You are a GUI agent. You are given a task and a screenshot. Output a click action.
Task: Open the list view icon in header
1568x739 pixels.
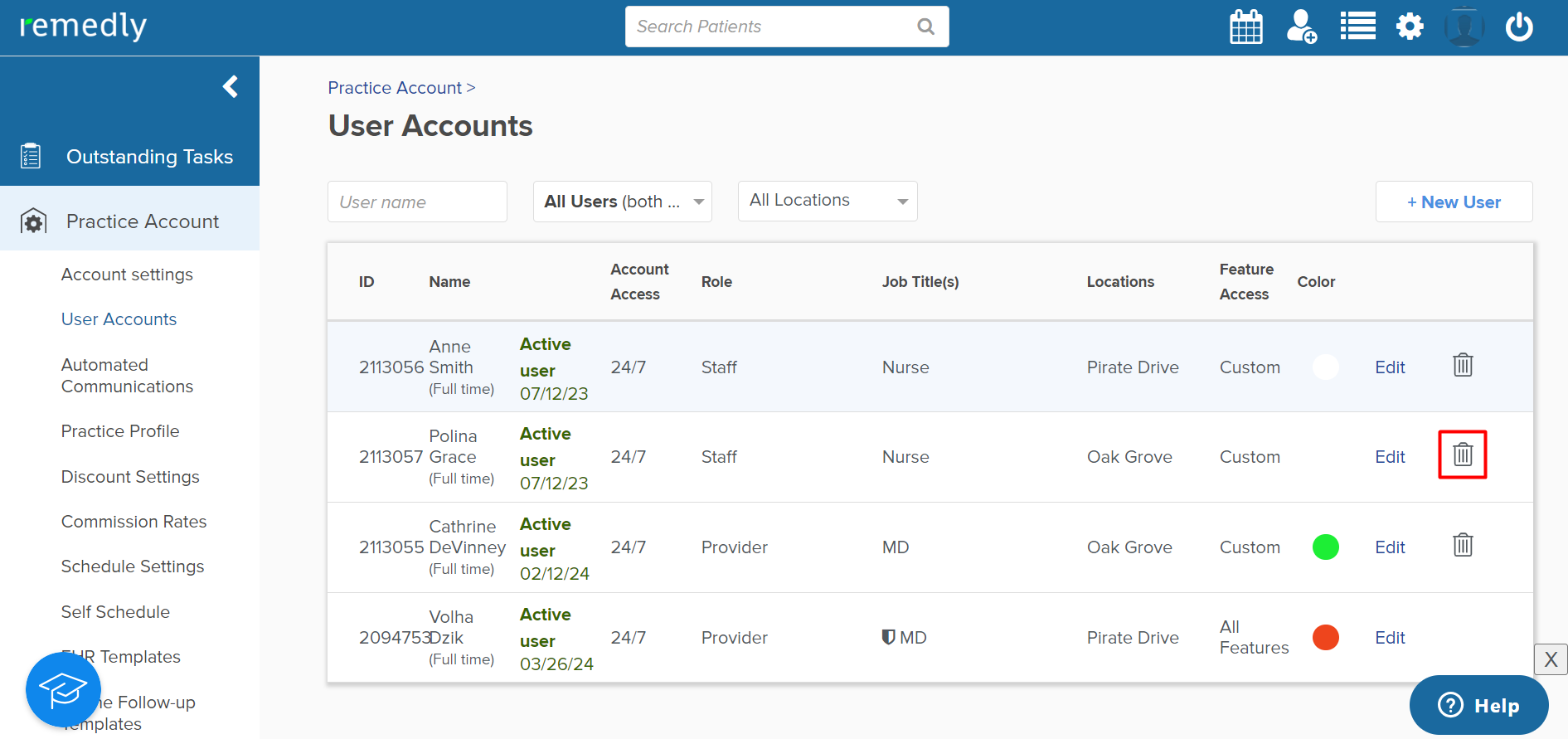click(1357, 27)
